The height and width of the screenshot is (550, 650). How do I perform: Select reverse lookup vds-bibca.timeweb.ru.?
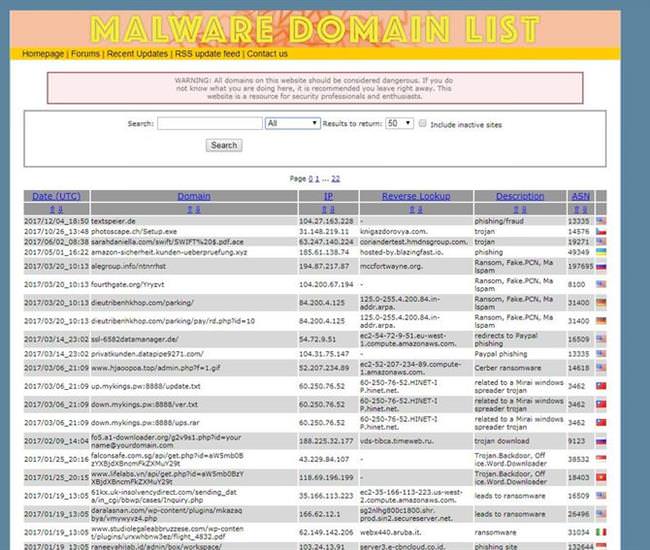[x=397, y=441]
